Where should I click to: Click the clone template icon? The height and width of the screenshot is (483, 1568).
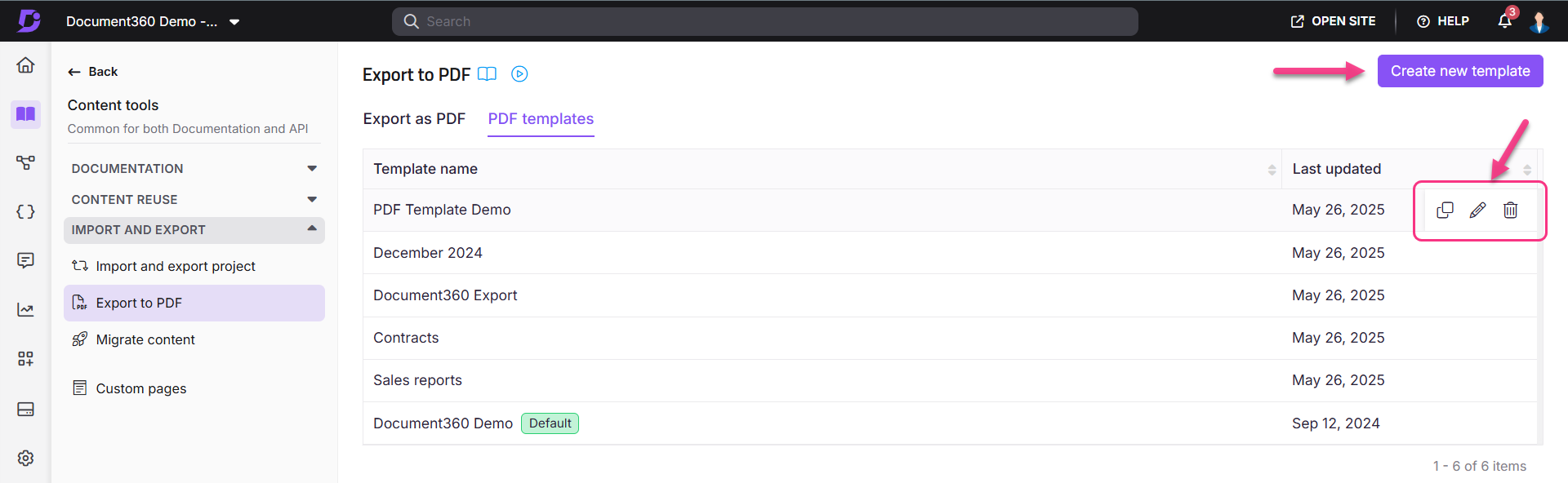tap(1445, 210)
